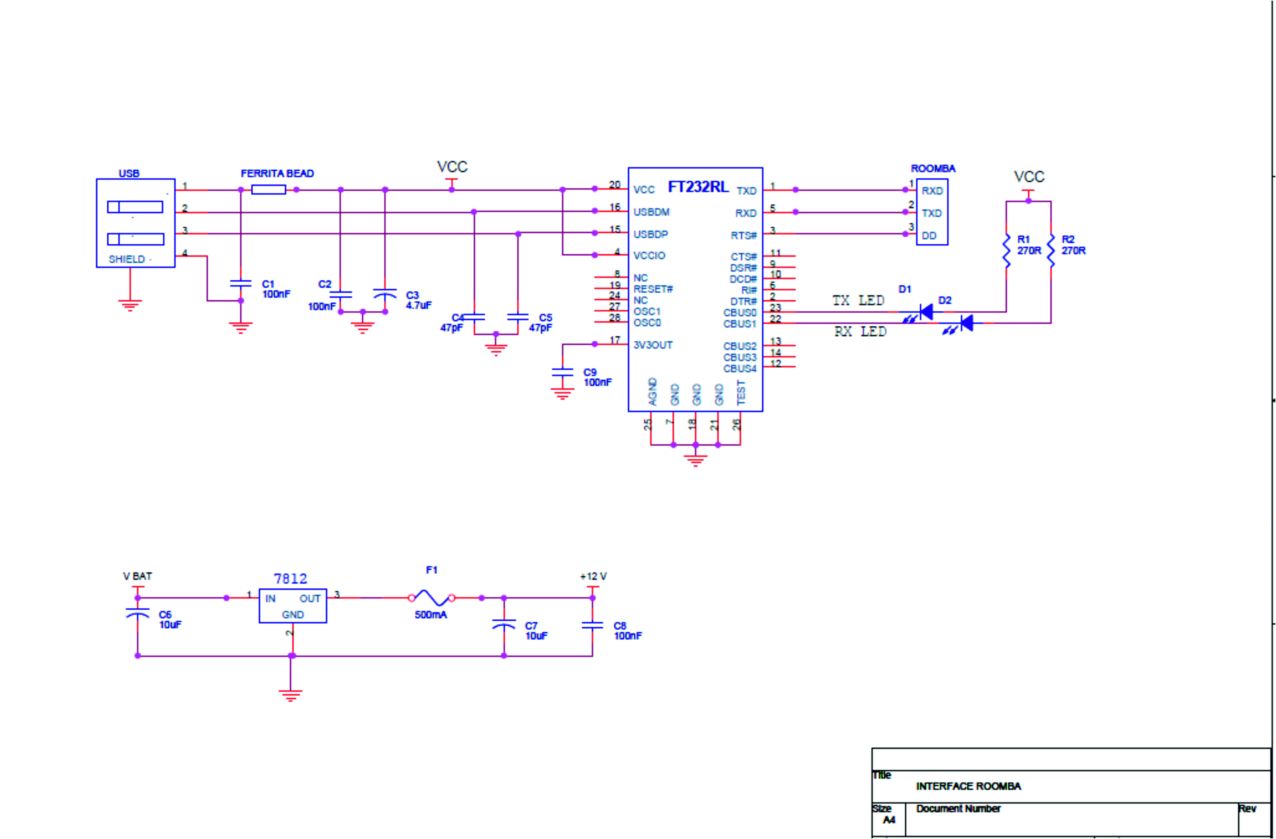
Task: Select the D1 TX LED diode symbol
Action: (x=925, y=312)
